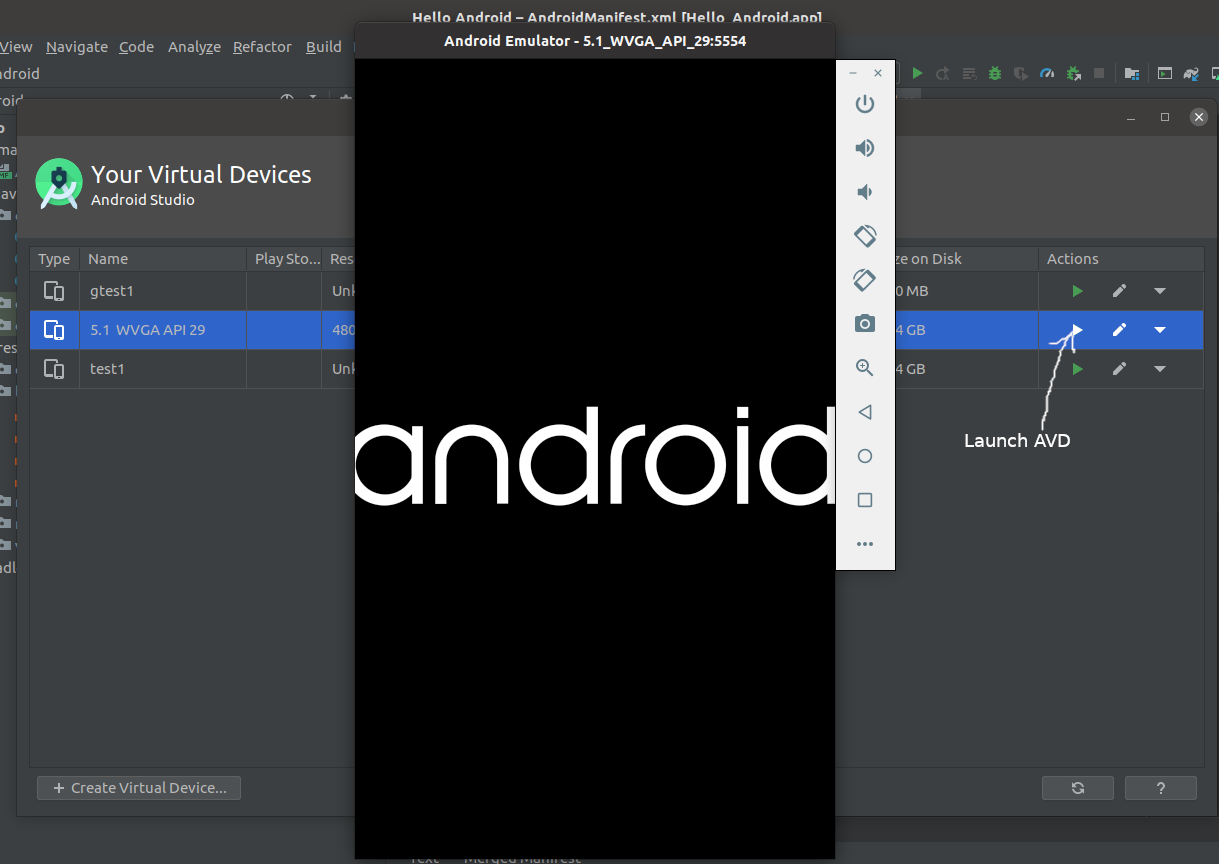Click Apply Changes and Restart Activity icon
The width and height of the screenshot is (1219, 864).
click(x=943, y=73)
